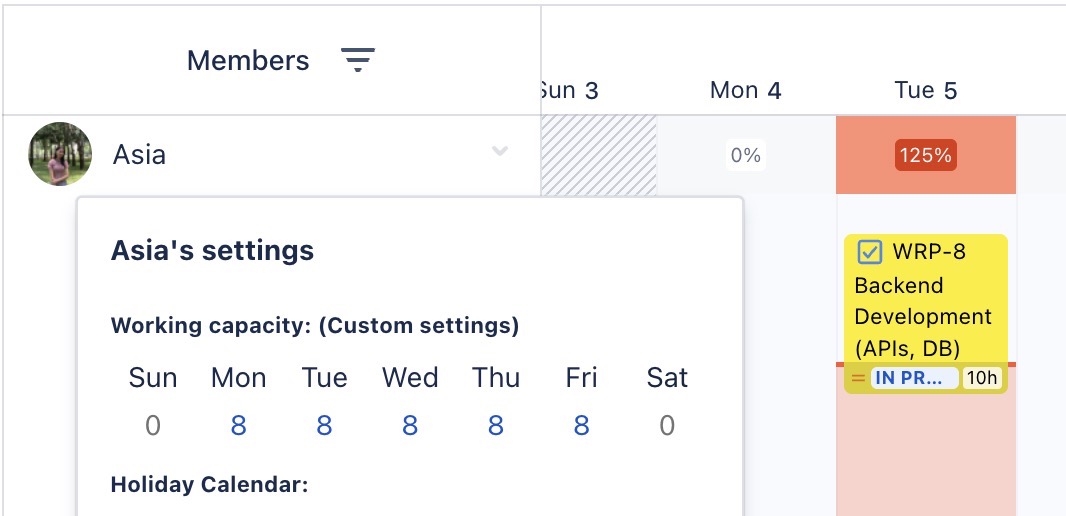Click the 0% workload badge on Monday
This screenshot has width=1066, height=516.
[745, 155]
